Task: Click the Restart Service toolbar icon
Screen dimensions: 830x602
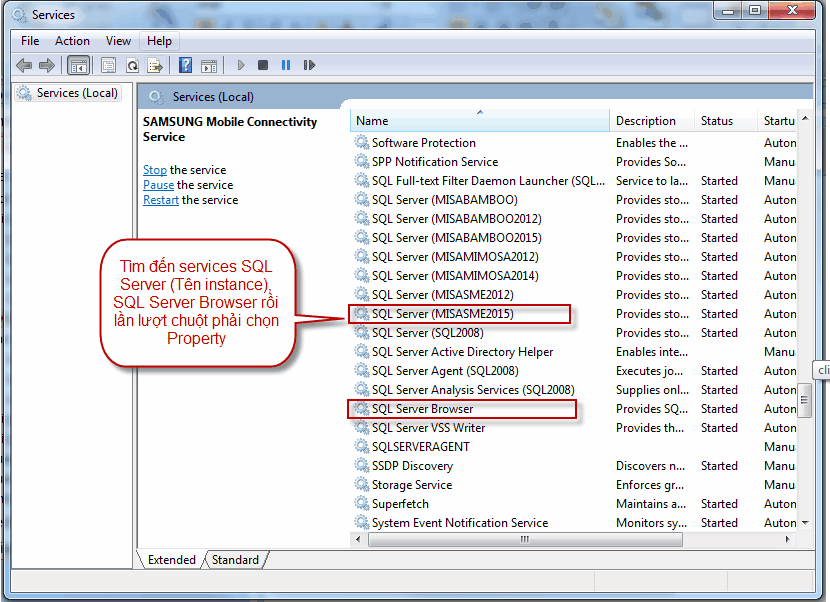Action: (x=309, y=65)
